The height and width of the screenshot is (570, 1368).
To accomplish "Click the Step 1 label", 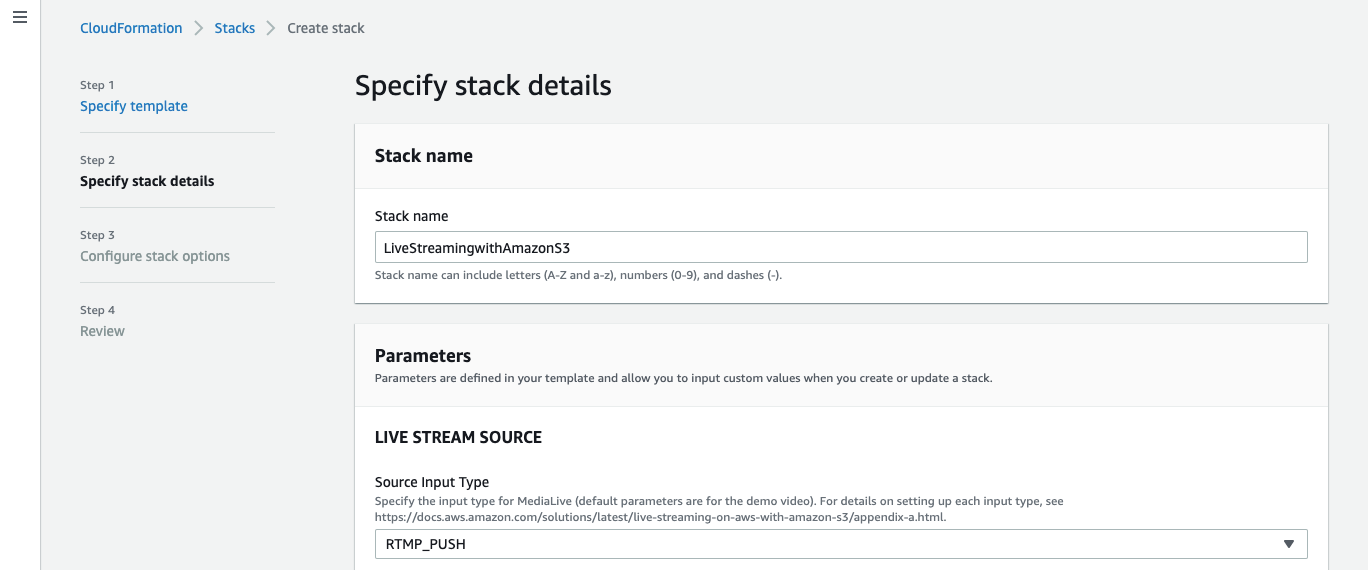I will click(x=97, y=85).
